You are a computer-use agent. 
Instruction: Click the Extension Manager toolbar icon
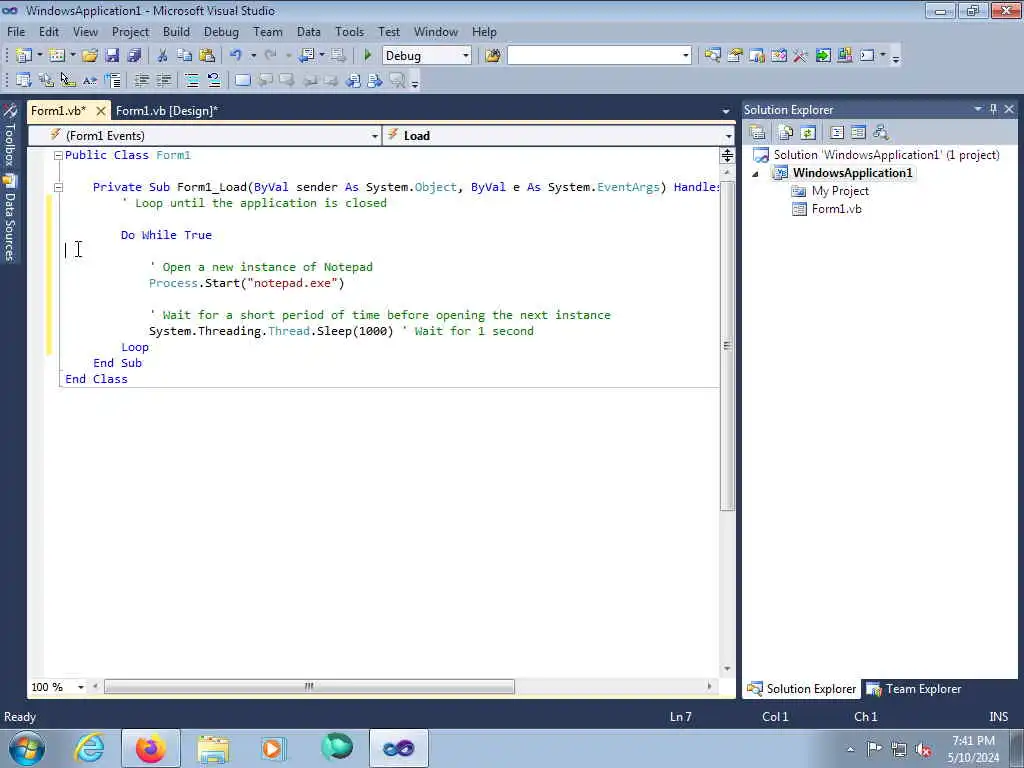[844, 56]
